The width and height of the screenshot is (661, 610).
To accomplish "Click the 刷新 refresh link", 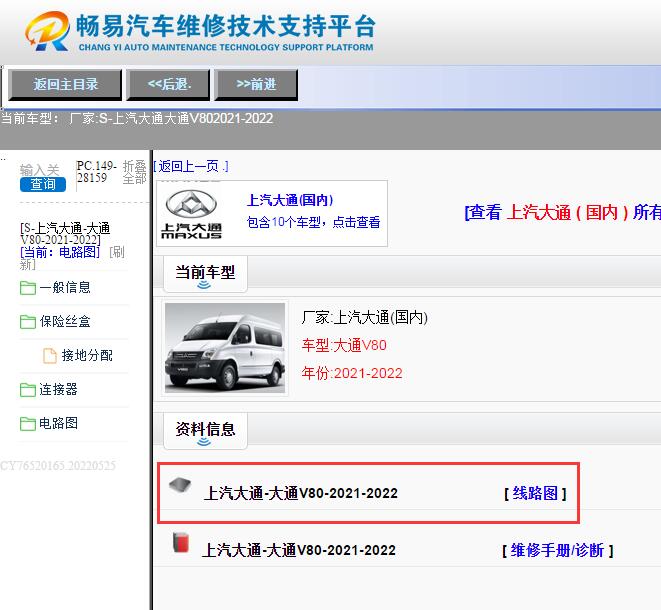I will (x=116, y=252).
